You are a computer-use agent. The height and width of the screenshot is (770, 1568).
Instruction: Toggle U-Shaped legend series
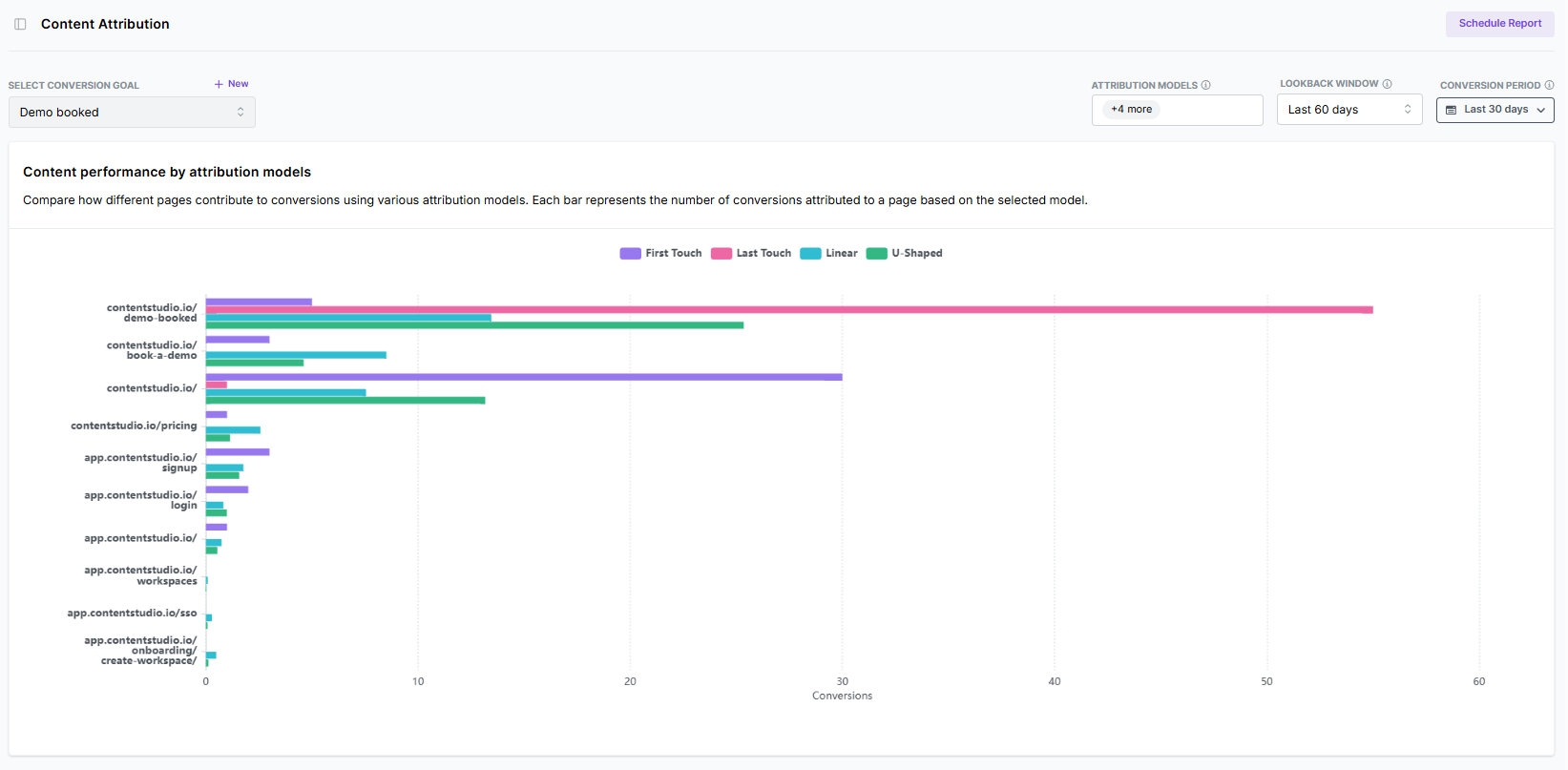[x=904, y=254]
